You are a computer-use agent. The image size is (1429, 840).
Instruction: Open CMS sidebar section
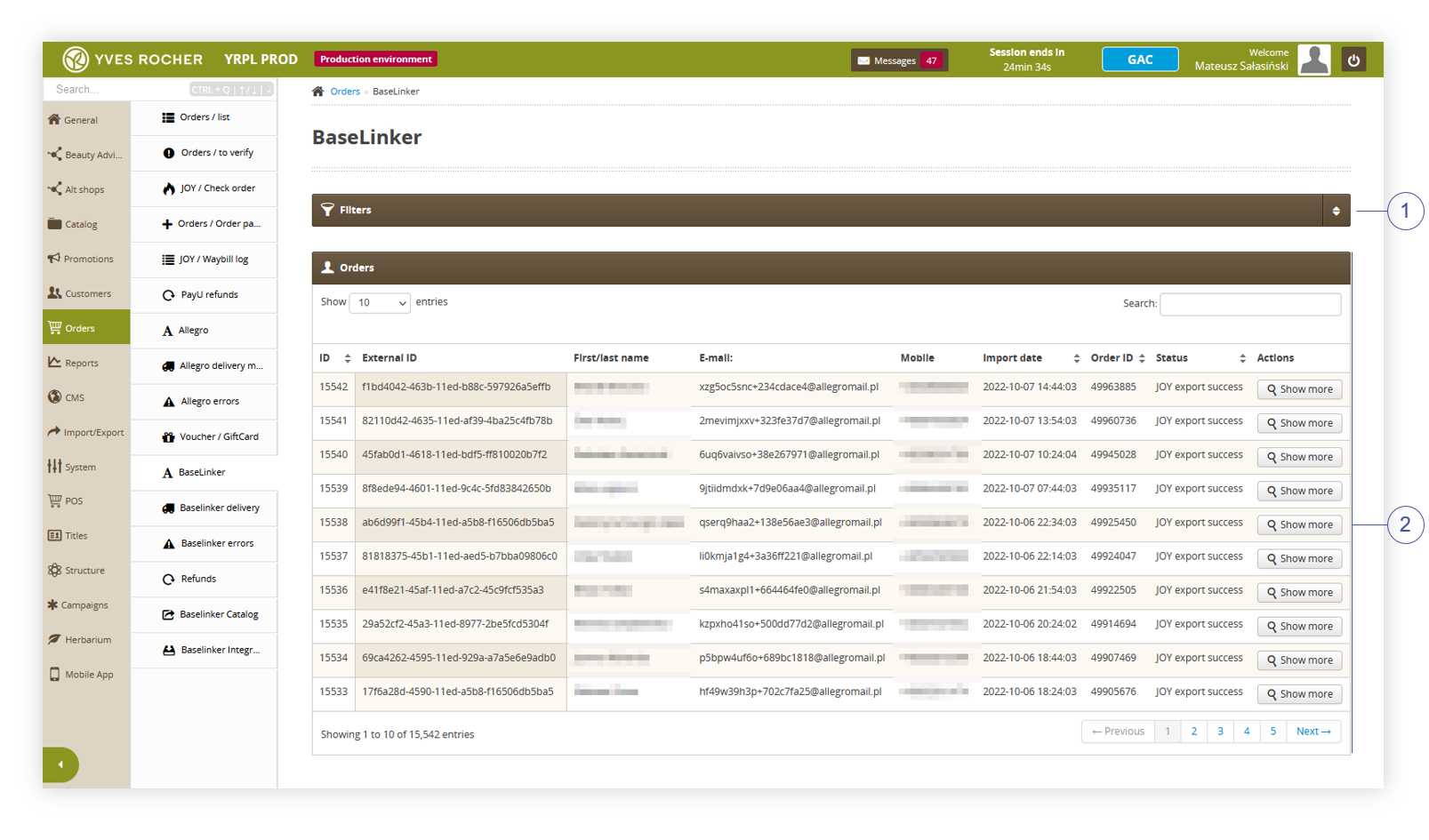(86, 397)
